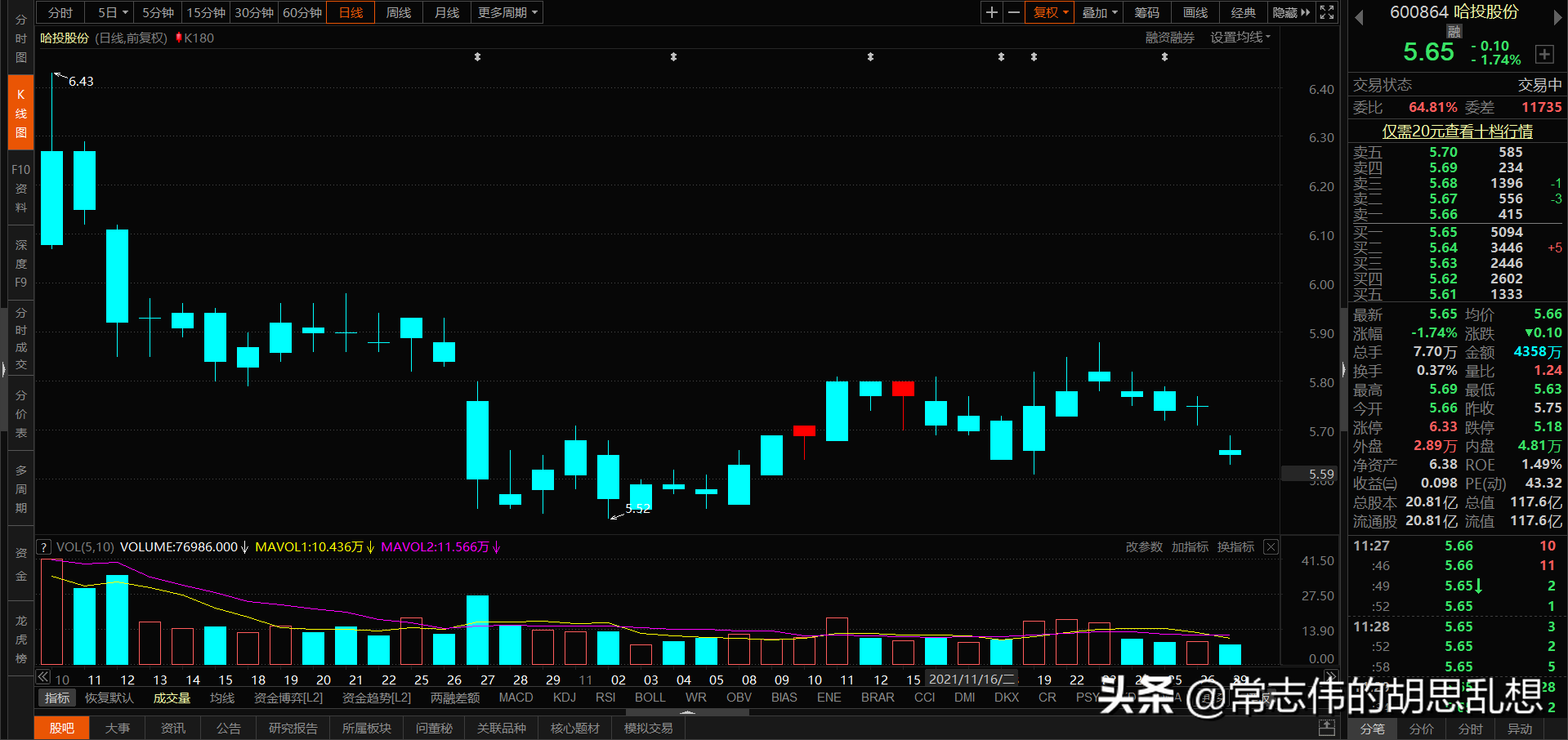Open the 分时图 sidebar panel
The width and height of the screenshot is (1568, 740).
coord(20,37)
